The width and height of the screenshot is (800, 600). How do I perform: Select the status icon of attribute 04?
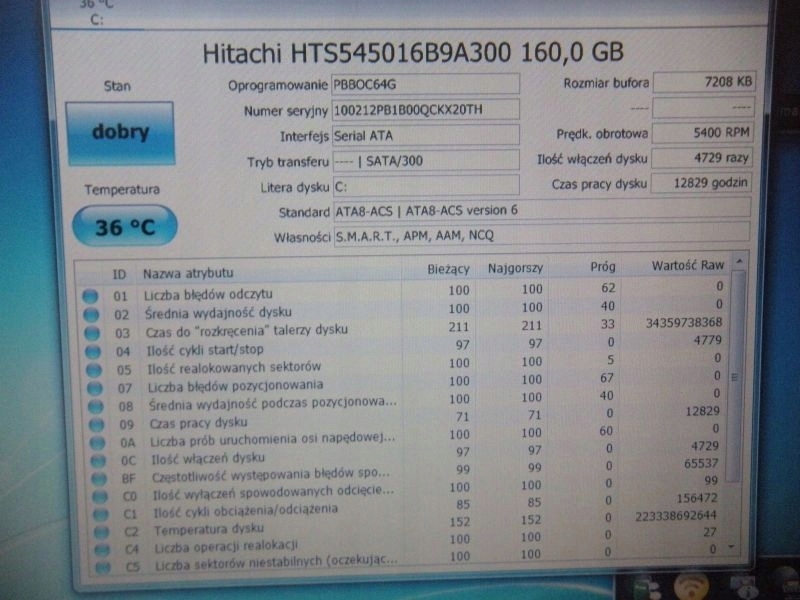[x=93, y=351]
